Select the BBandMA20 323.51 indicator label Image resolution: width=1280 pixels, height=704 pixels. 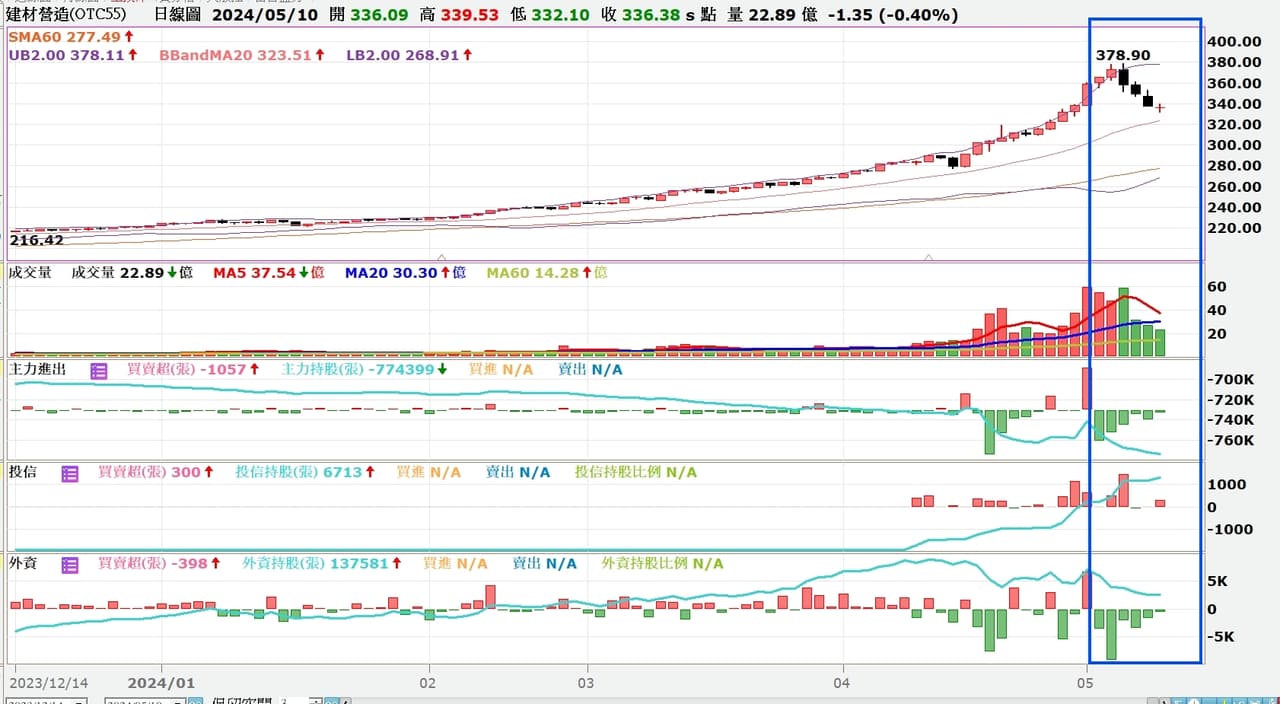[235, 55]
